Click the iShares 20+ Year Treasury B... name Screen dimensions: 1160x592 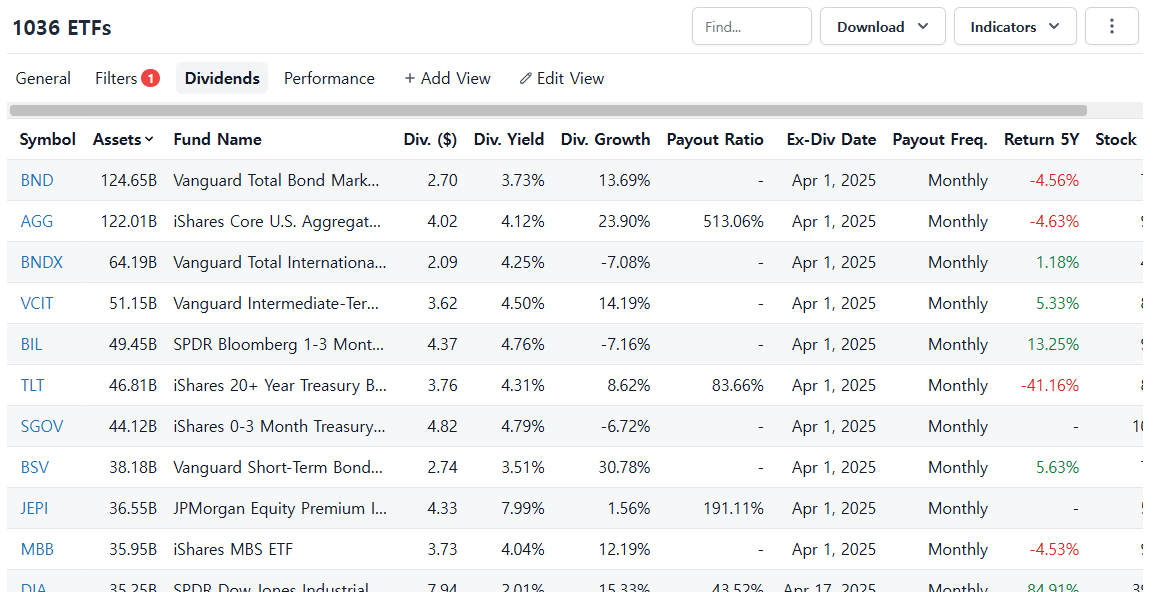(280, 386)
